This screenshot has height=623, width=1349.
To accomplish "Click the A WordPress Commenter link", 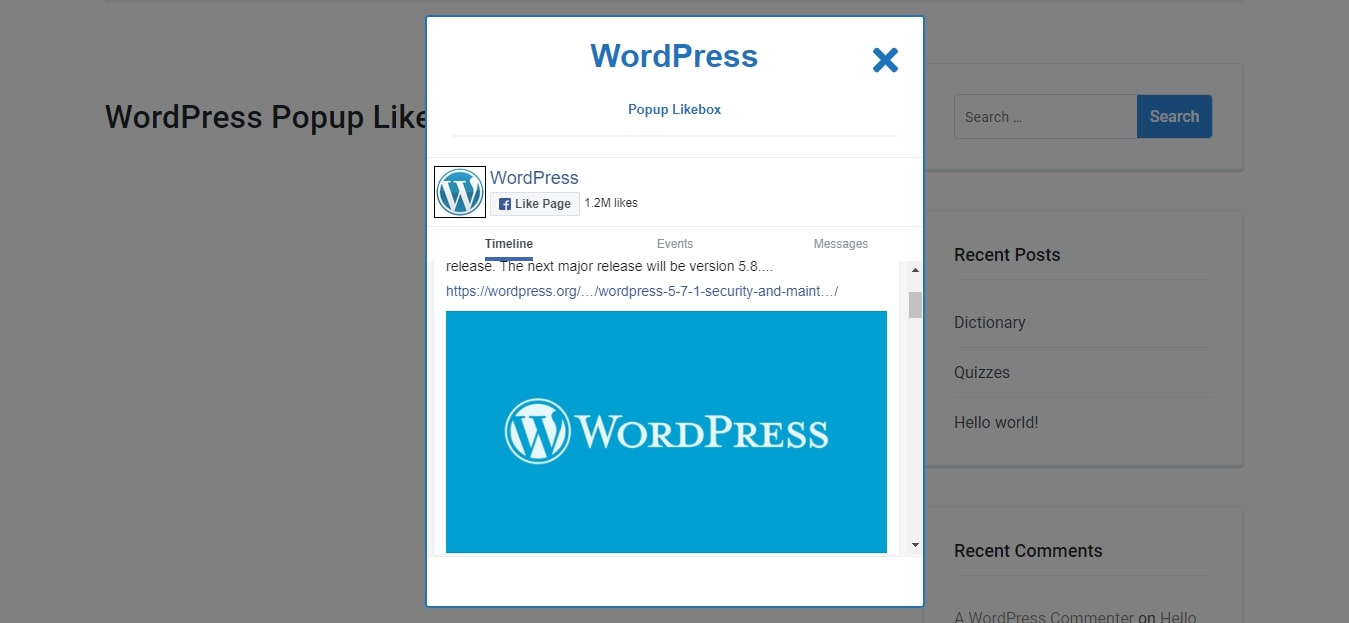I will (x=1044, y=617).
